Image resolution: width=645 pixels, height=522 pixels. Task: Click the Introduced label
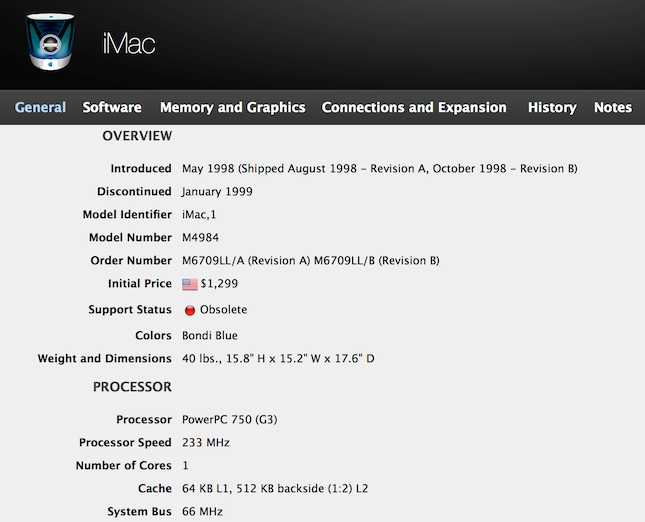[141, 169]
